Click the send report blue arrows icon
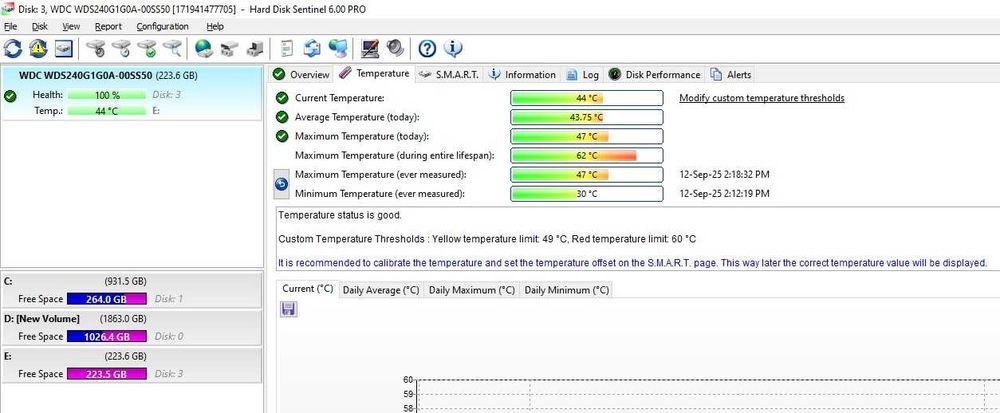Viewport: 1000px width, 413px height. coord(312,48)
